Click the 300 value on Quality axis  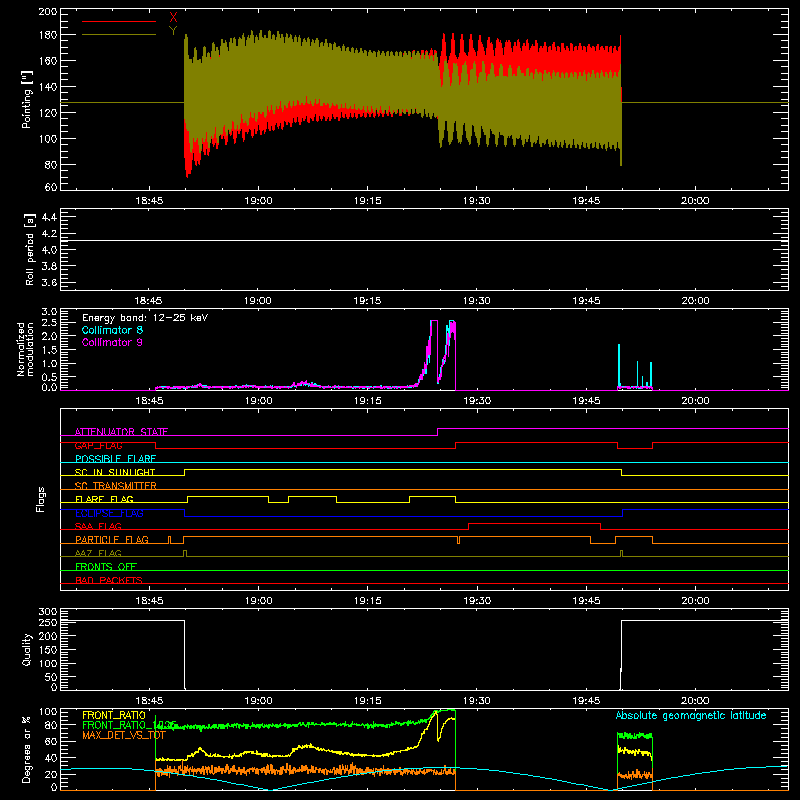pos(48,611)
